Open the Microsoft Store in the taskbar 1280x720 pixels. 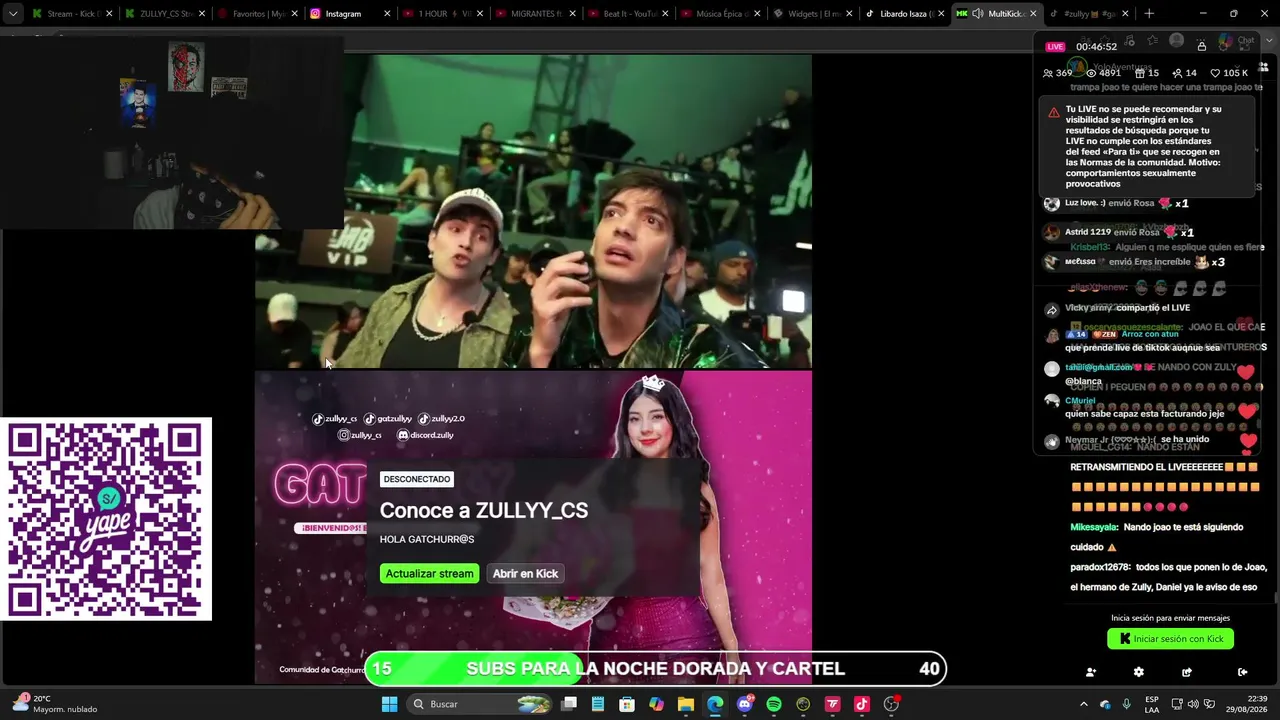point(627,704)
